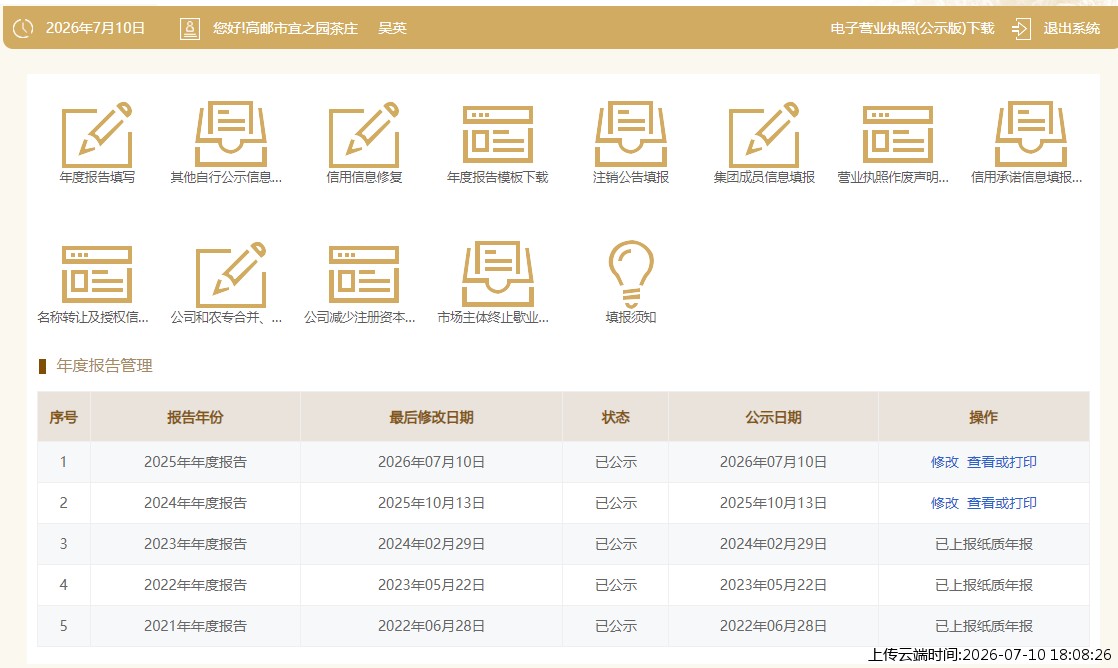1118x668 pixels.
Task: Click the user profile icon in the header
Action: pyautogui.click(x=190, y=29)
